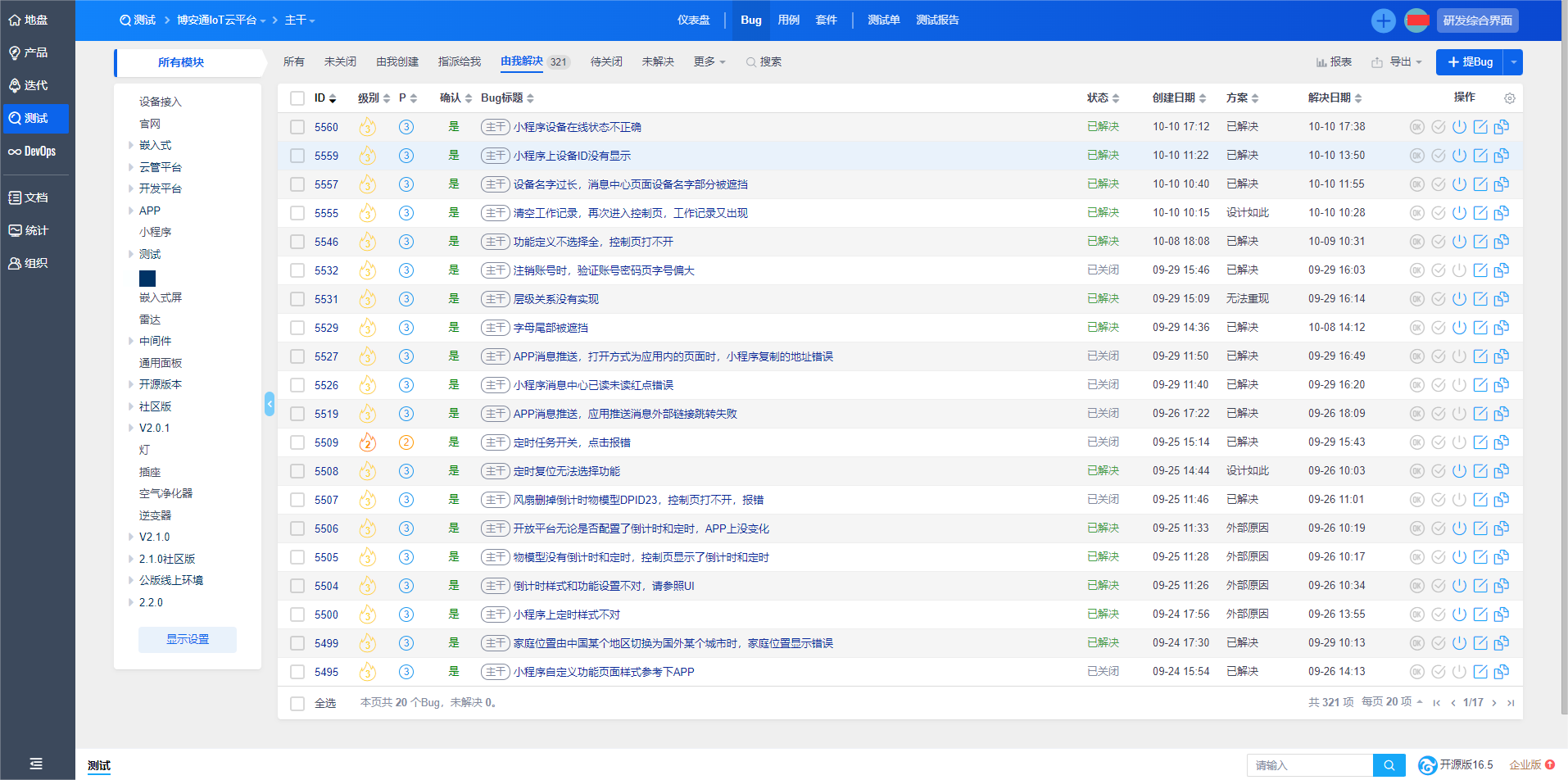Edit bug 5559 with the pencil icon
This screenshot has width=1568, height=780.
(x=1480, y=156)
